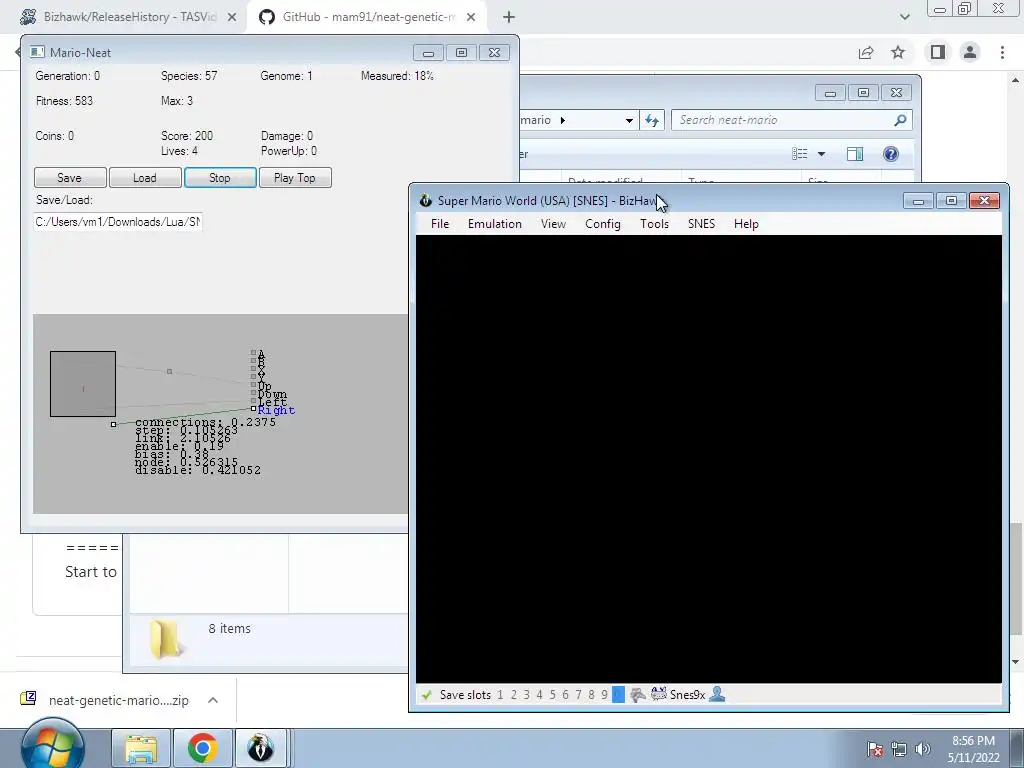Select save slot 3 in BizHawk status bar
This screenshot has width=1024, height=768.
(x=526, y=695)
